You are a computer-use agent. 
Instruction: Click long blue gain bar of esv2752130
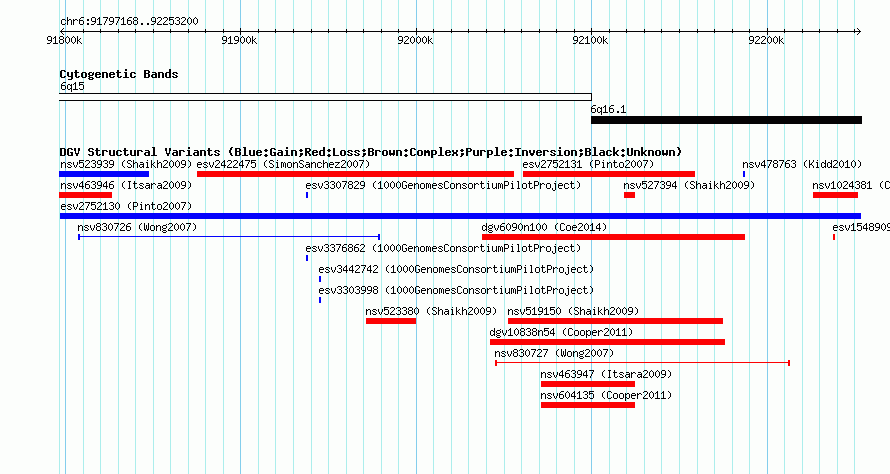[x=460, y=216]
